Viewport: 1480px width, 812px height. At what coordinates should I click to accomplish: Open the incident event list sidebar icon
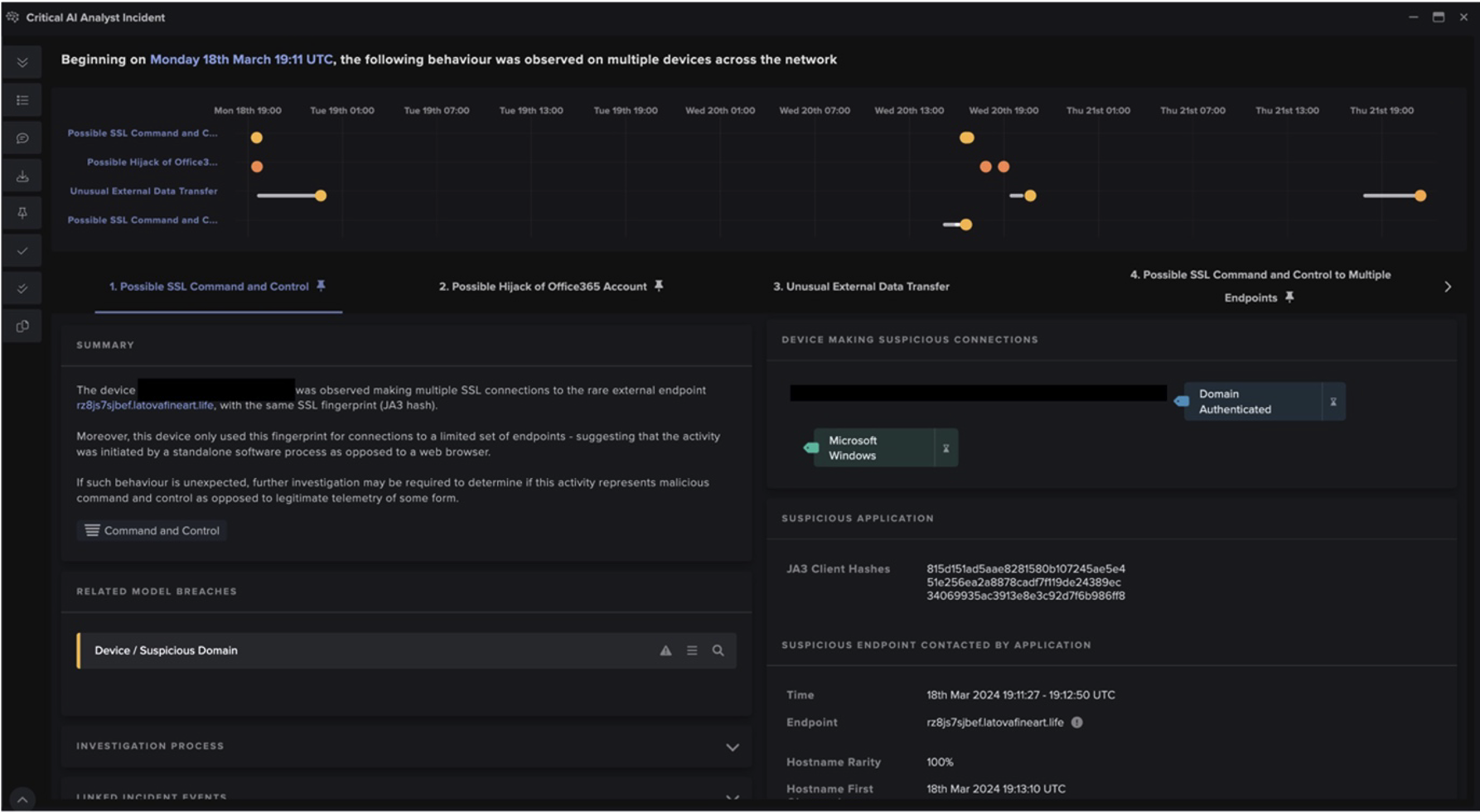coord(22,100)
